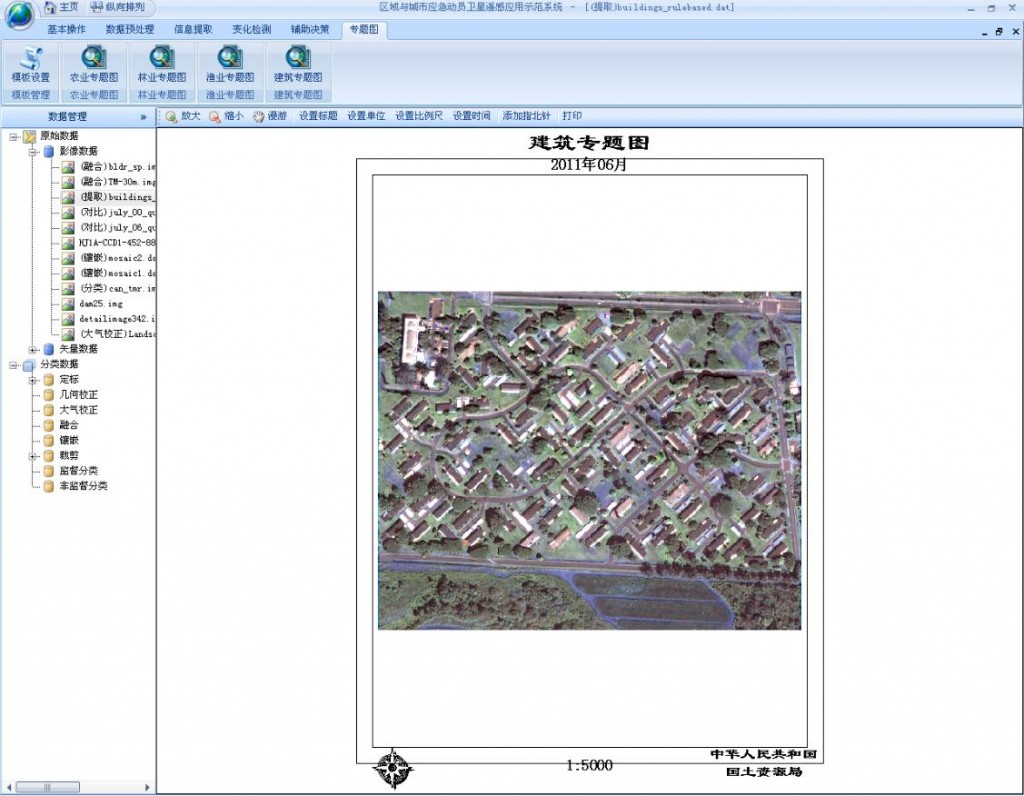Switch to the 数据预处理 tab
Viewport: 1024px width, 796px height.
pos(130,29)
